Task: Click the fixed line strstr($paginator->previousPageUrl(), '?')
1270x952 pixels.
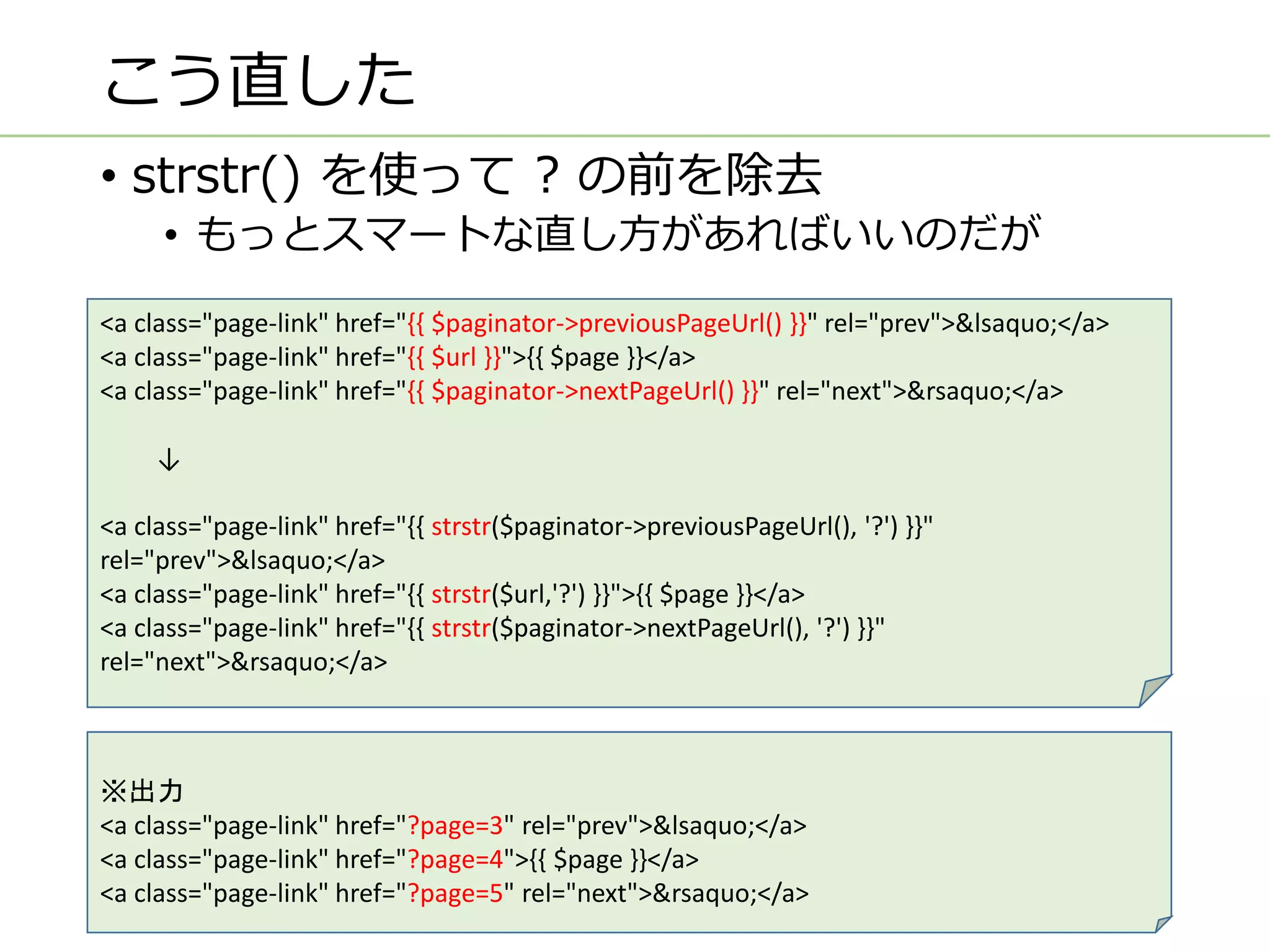Action: click(x=517, y=527)
